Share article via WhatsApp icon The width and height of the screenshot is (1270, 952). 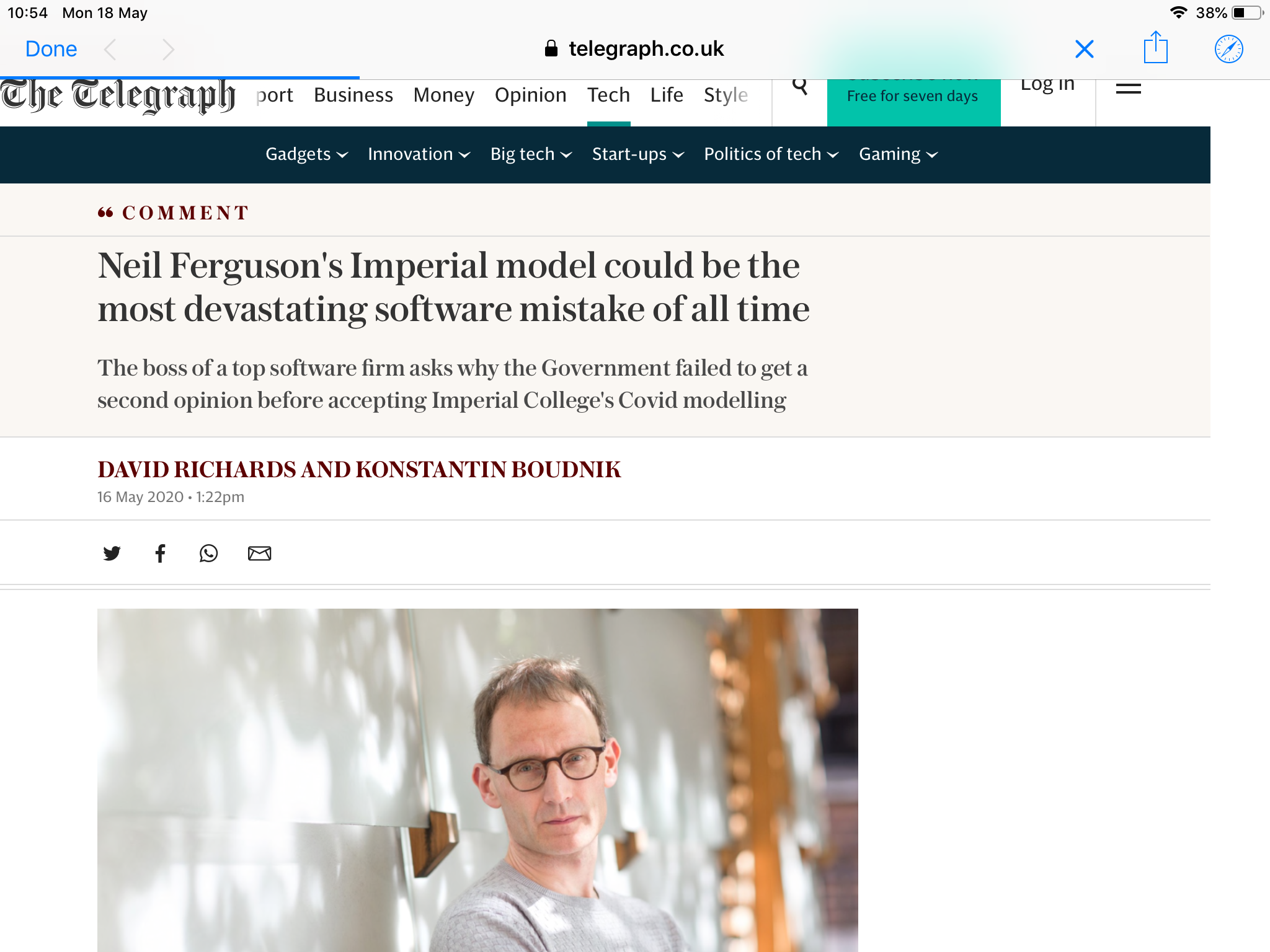[208, 553]
